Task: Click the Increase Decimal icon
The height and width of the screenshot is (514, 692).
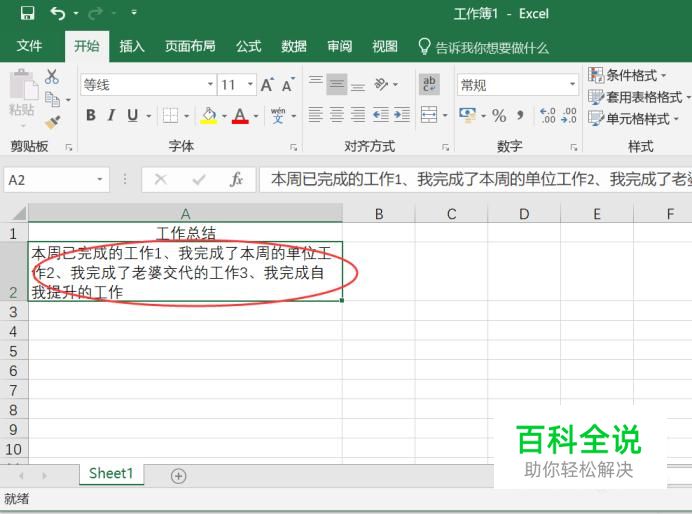Action: coord(548,116)
